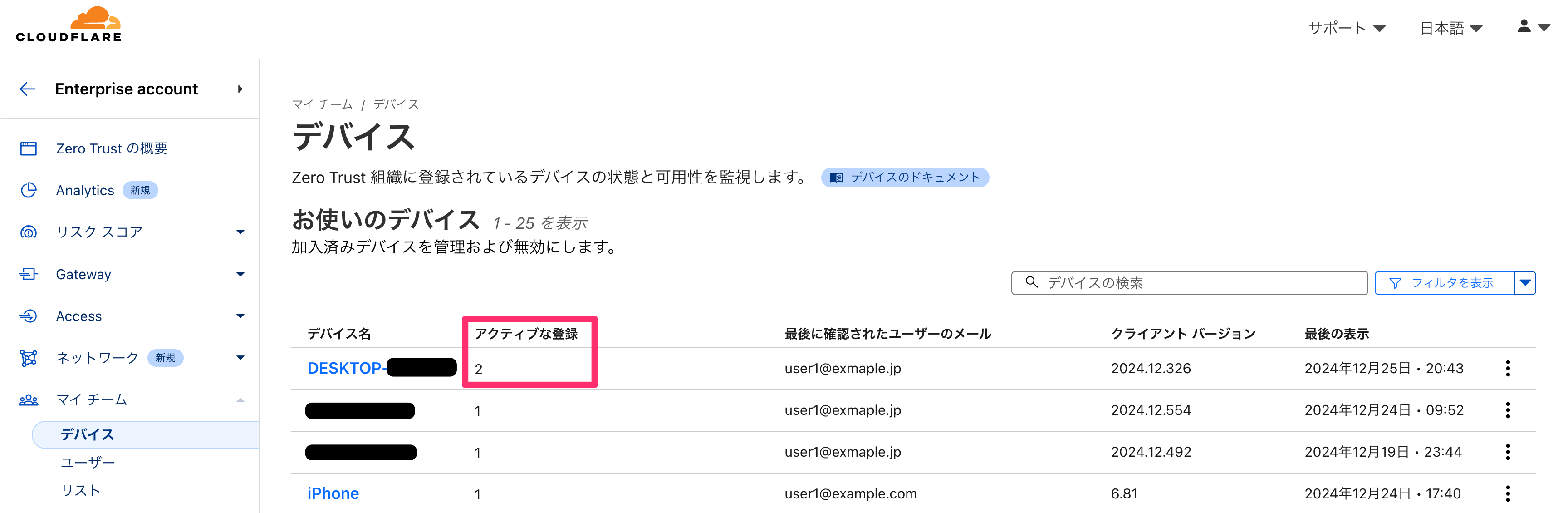Expand the リスク スコア section

coord(240,232)
